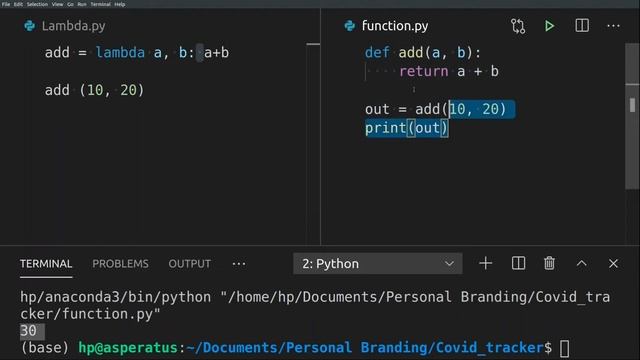Click the 'print(out)' line
This screenshot has height=360, width=640.
point(407,128)
